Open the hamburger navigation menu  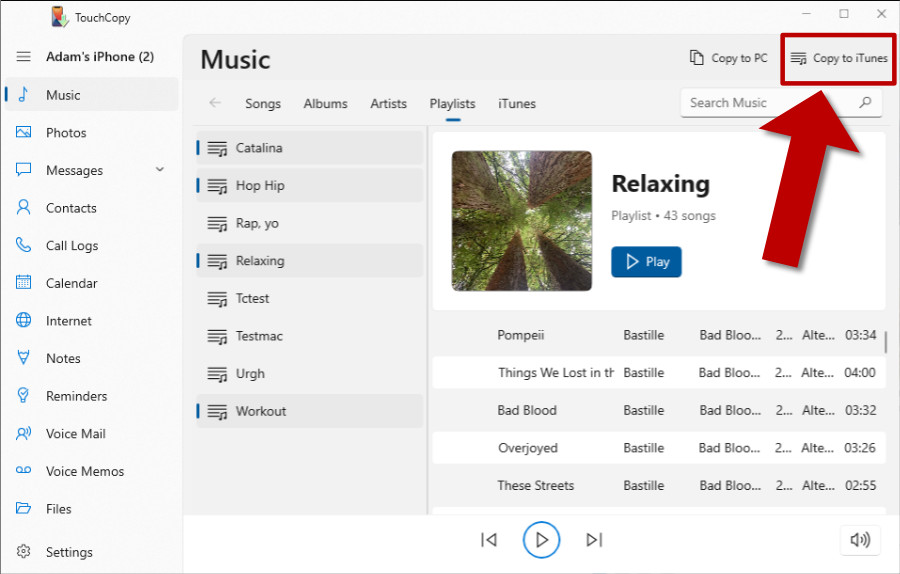pos(24,56)
